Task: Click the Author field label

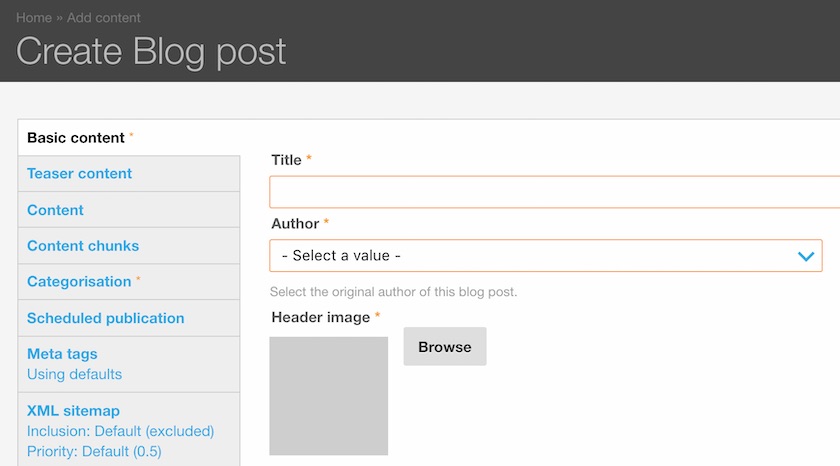Action: click(295, 223)
